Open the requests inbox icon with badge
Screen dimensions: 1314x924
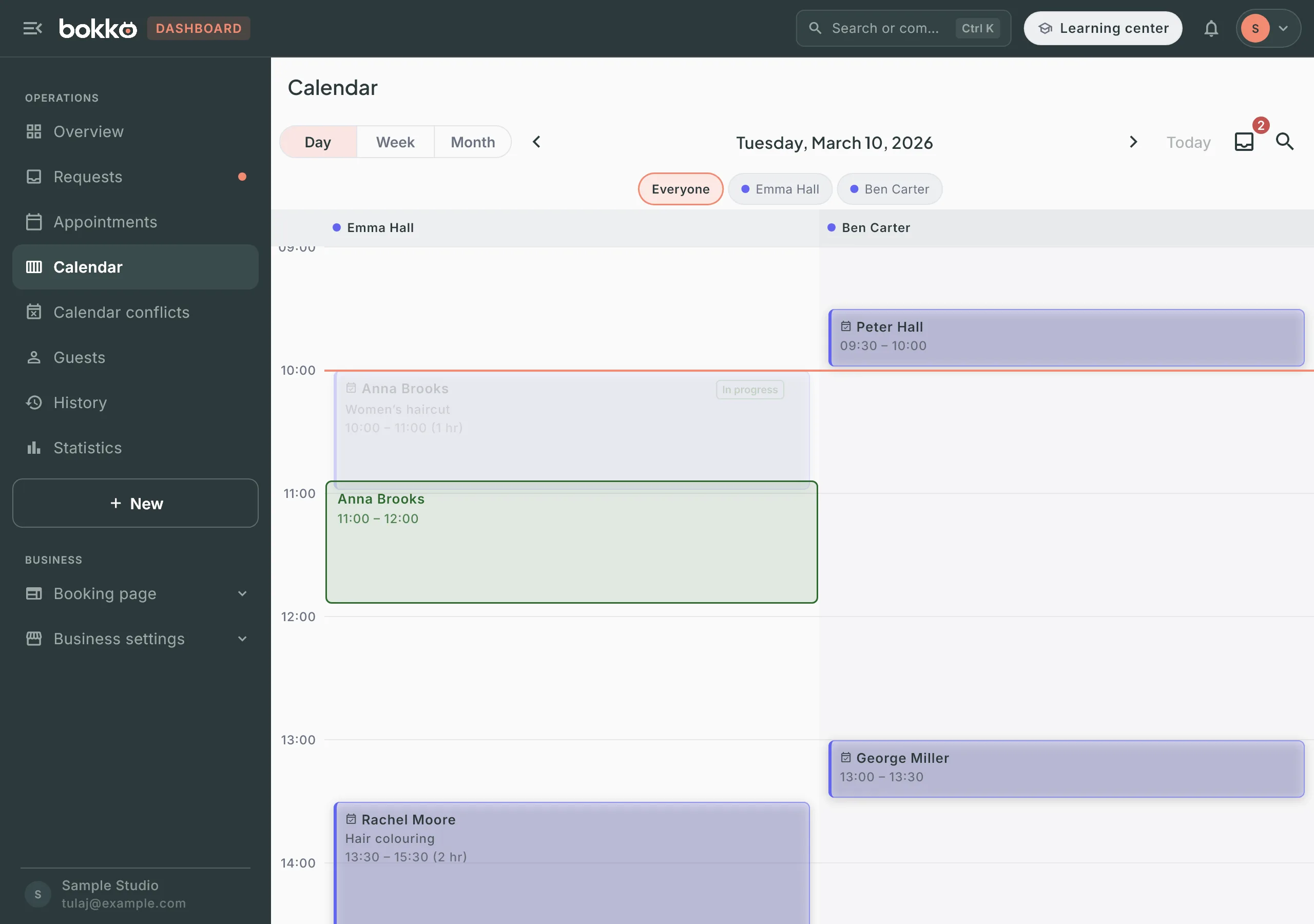(x=1244, y=141)
